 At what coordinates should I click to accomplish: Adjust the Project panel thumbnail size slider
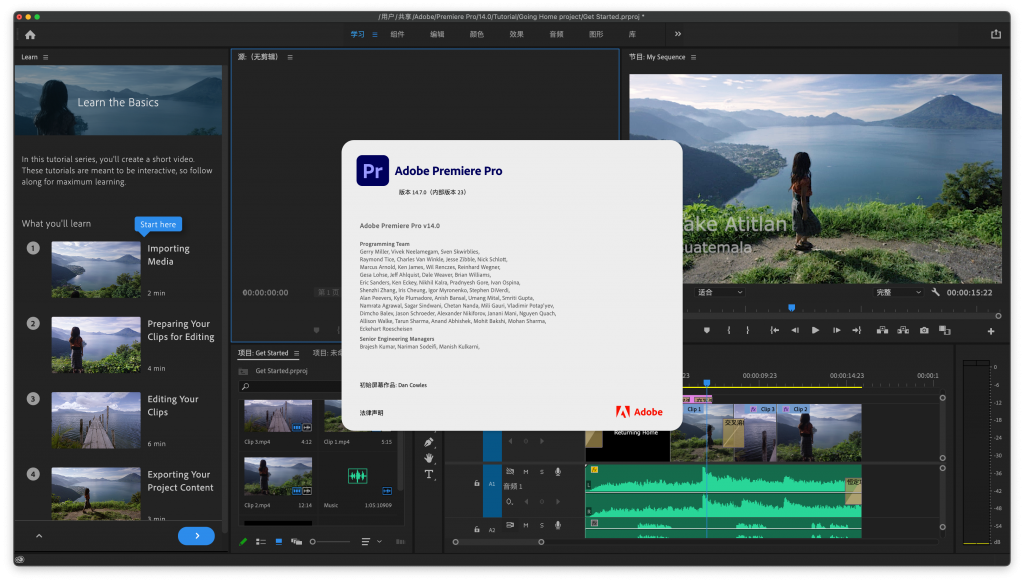(330, 542)
